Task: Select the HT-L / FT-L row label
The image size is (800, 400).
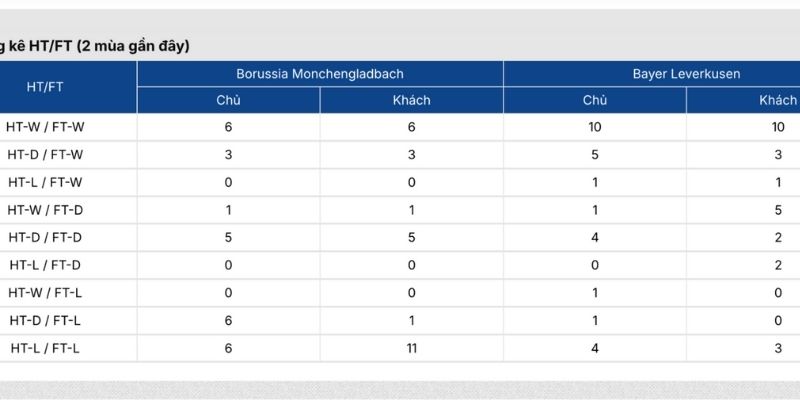Action: 46,348
